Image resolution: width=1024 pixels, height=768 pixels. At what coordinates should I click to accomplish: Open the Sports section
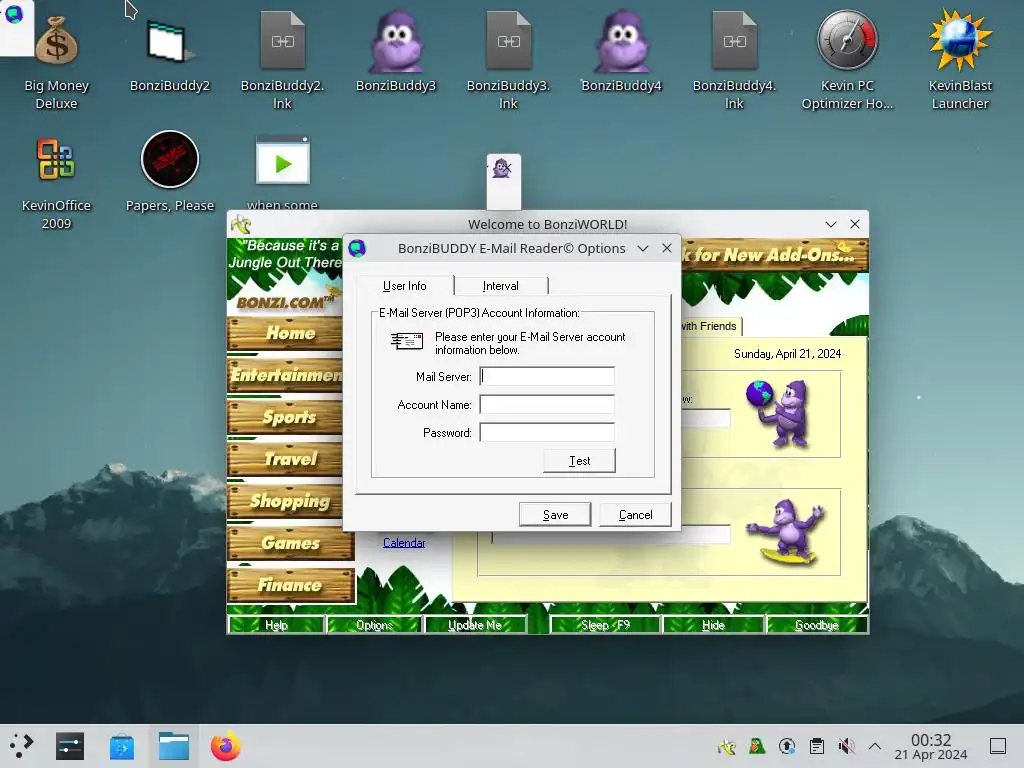(x=285, y=417)
